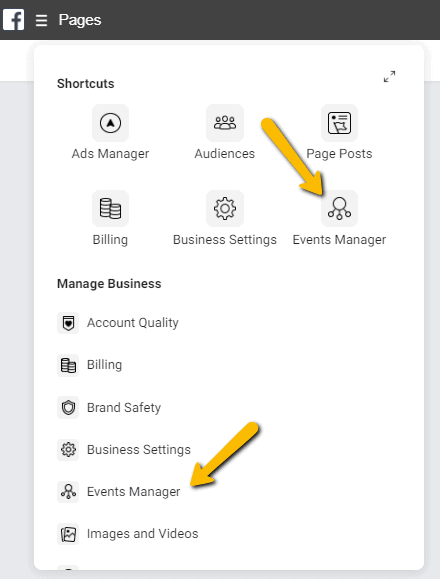The width and height of the screenshot is (440, 579).
Task: Click the Facebook logo in the header
Action: click(14, 20)
